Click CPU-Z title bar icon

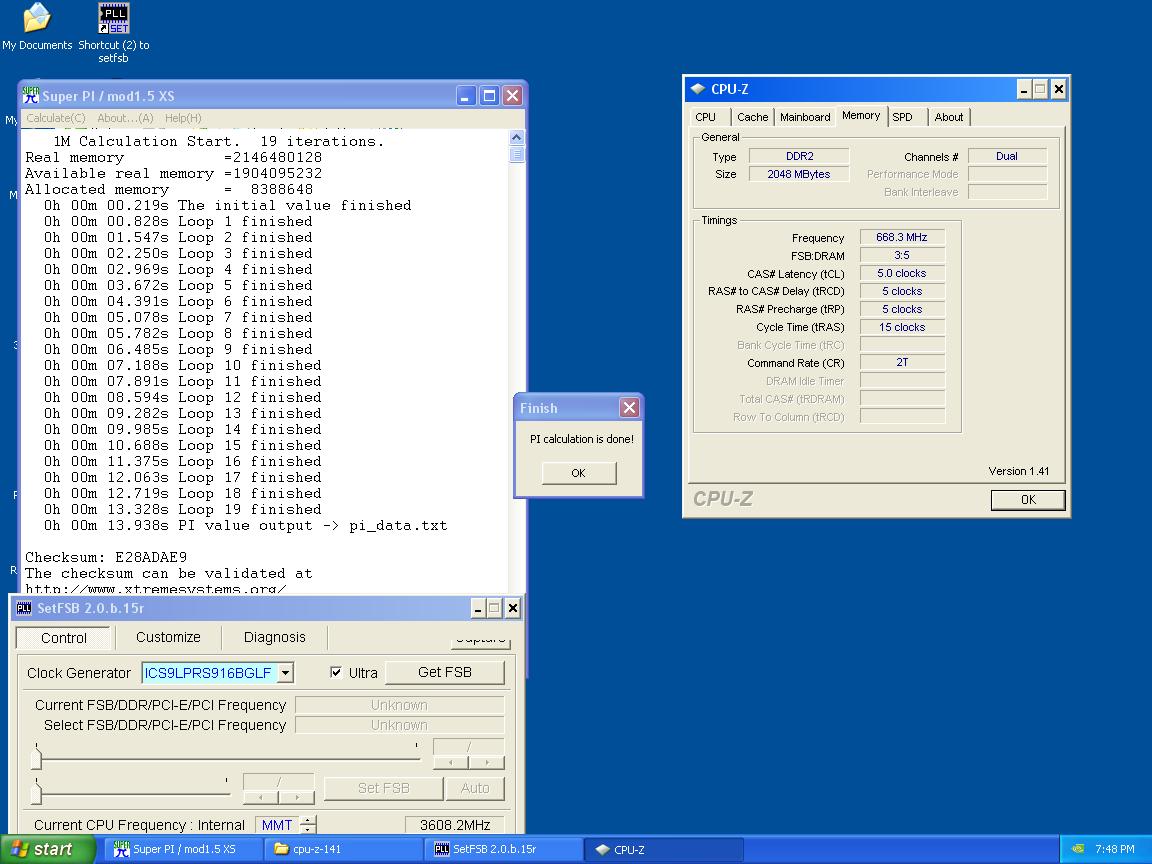697,89
